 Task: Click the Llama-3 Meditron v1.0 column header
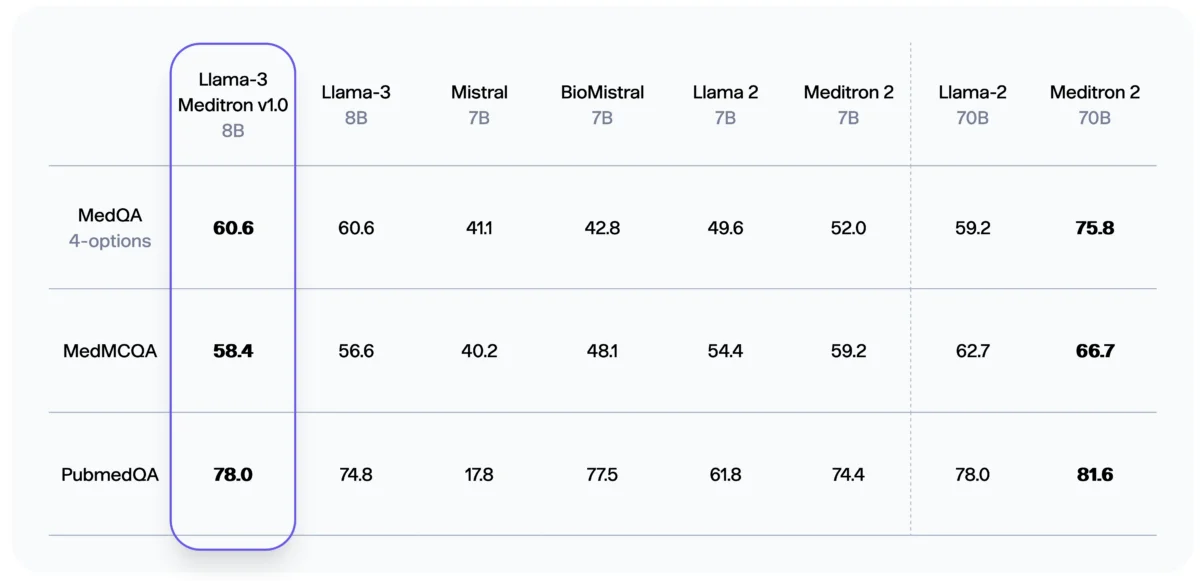click(x=233, y=105)
